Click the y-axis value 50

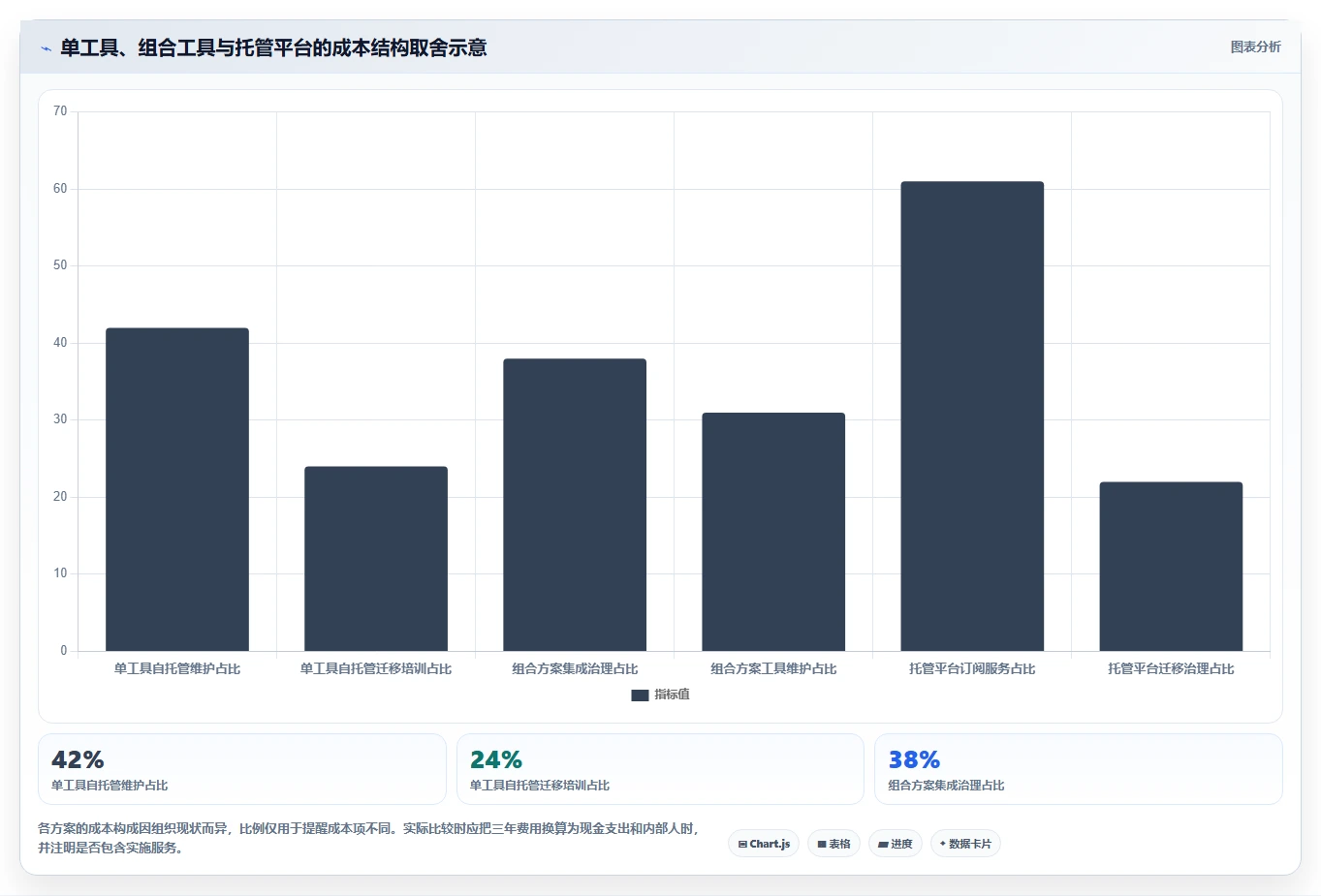(60, 265)
